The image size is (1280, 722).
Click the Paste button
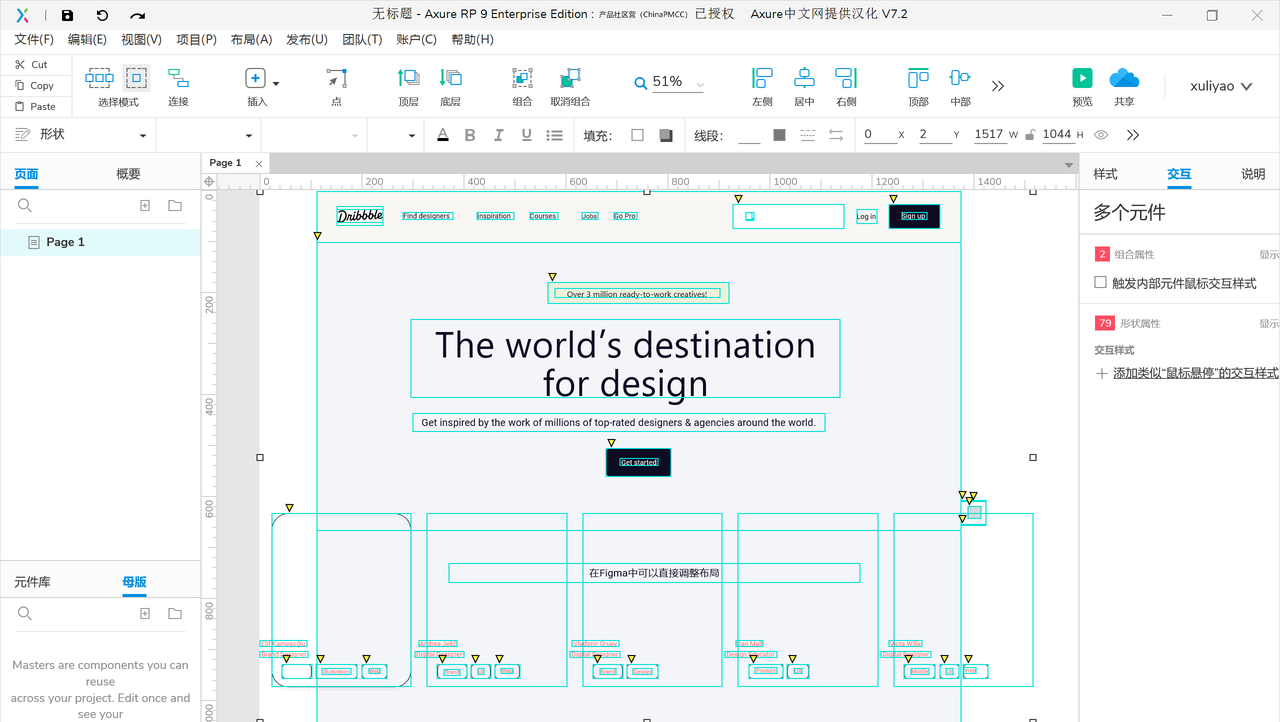click(35, 106)
